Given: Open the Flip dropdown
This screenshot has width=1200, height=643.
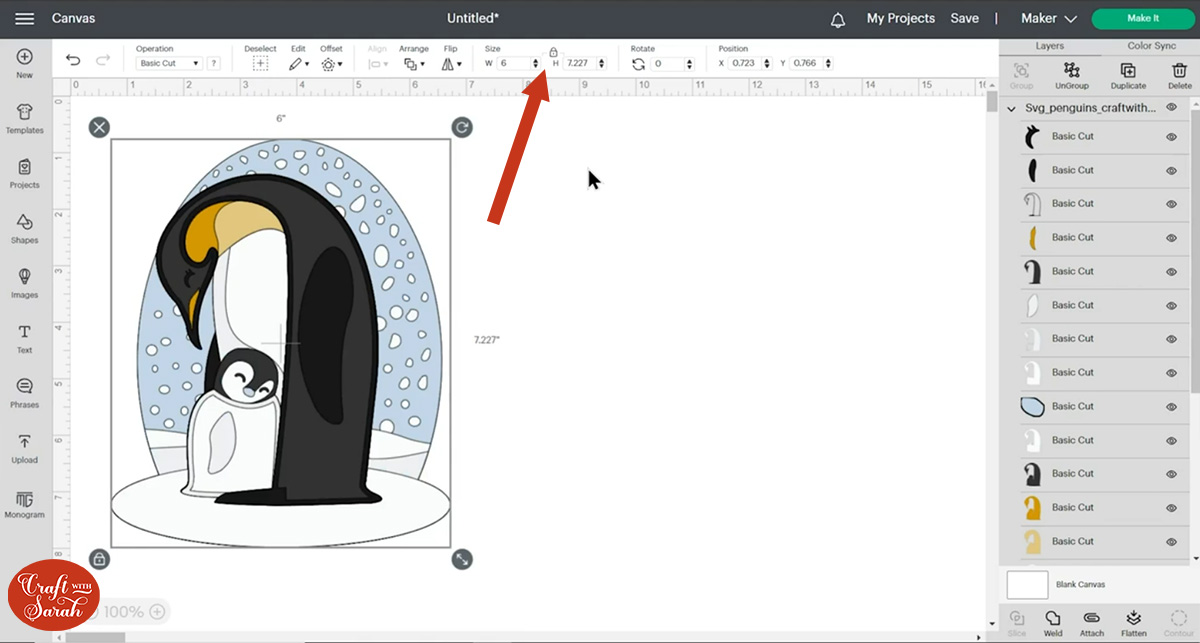Looking at the screenshot, I should click(x=452, y=63).
